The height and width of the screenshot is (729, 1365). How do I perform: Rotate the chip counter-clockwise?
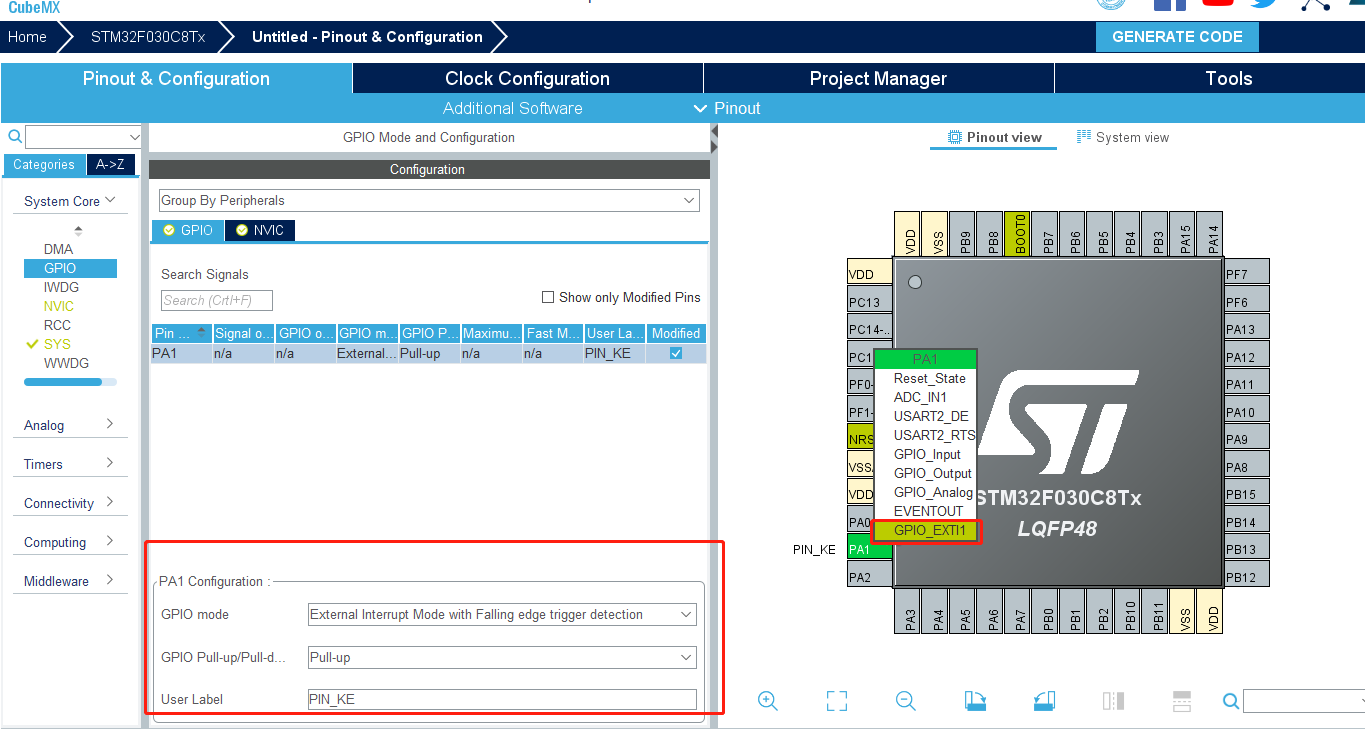pyautogui.click(x=1044, y=701)
